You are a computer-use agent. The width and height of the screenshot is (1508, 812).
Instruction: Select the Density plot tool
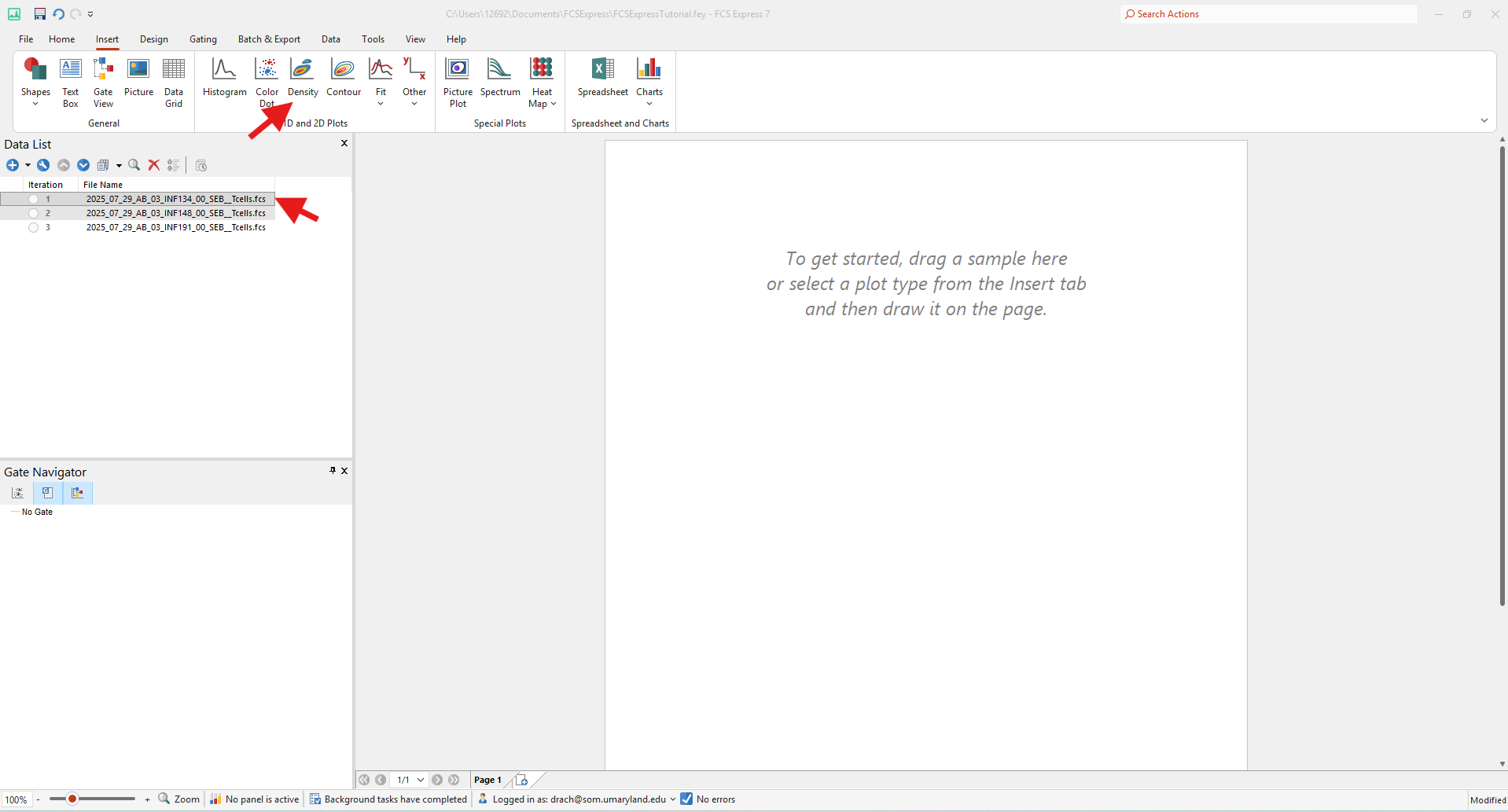point(303,77)
